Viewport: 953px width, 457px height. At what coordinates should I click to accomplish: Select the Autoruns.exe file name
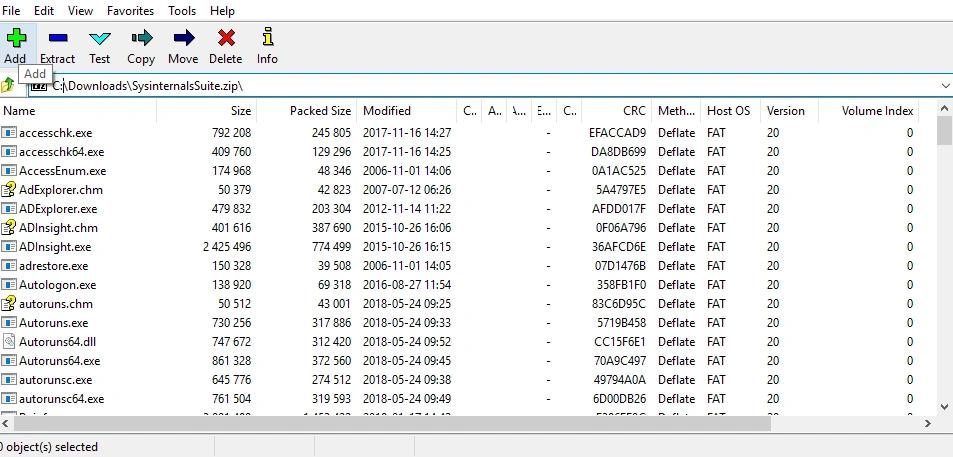pyautogui.click(x=53, y=323)
